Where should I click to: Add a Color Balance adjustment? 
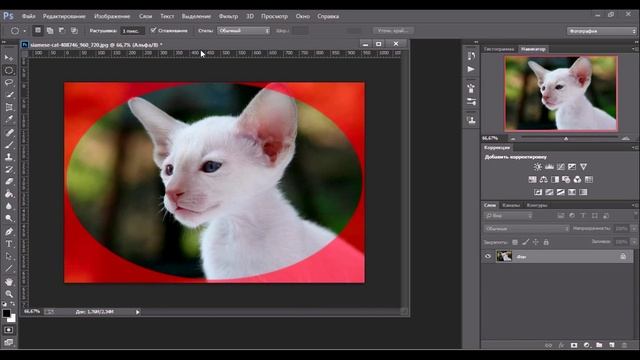click(544, 180)
